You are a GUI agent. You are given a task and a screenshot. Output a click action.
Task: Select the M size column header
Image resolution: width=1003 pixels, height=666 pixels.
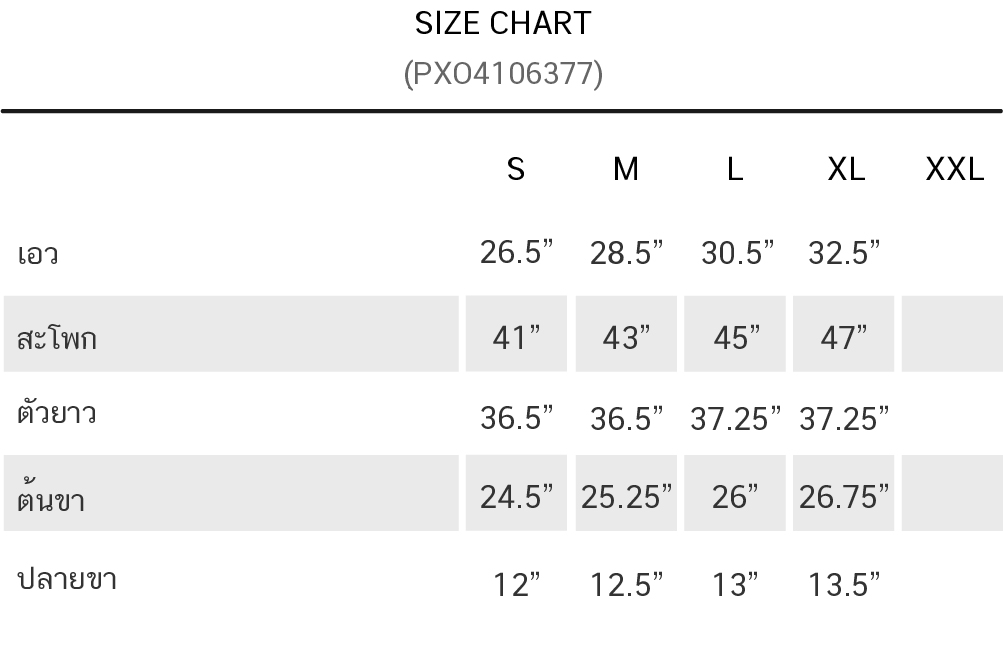point(626,170)
